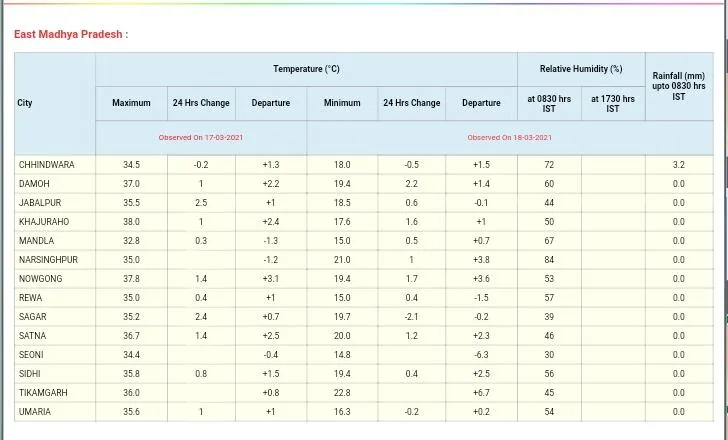Click the Relative Humidity (%) header
The height and width of the screenshot is (440, 728).
click(x=581, y=69)
